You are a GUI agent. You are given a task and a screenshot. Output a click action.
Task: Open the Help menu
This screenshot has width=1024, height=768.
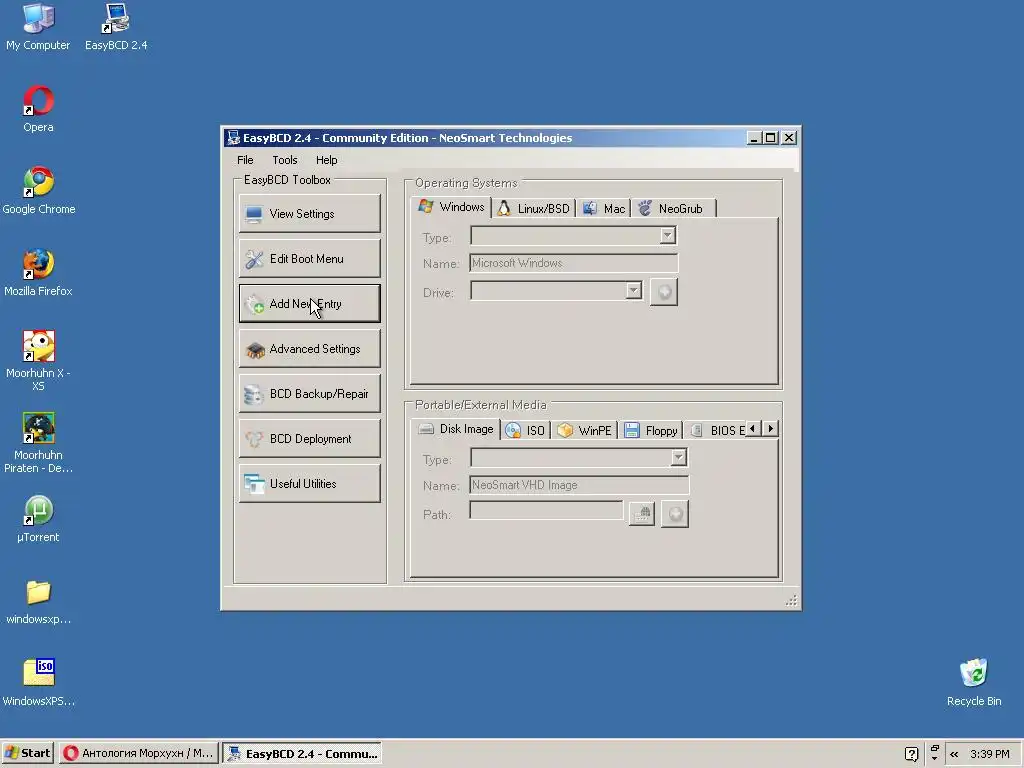point(327,160)
